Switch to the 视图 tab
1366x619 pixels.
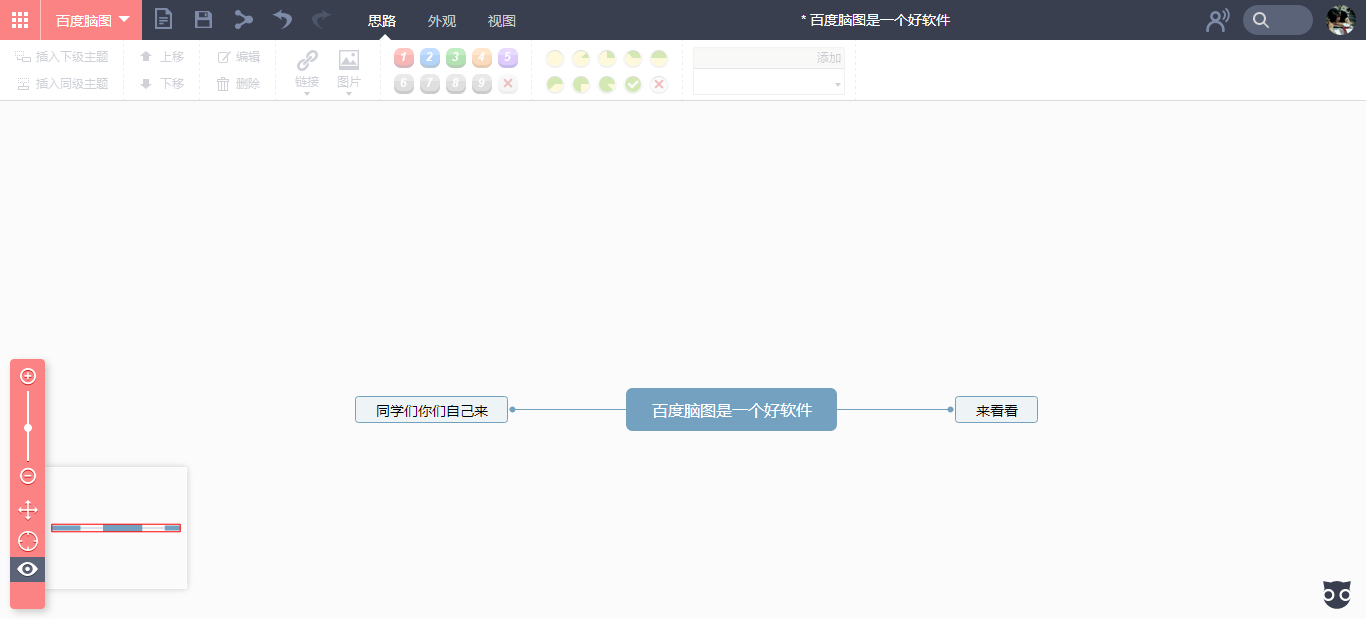pyautogui.click(x=502, y=21)
